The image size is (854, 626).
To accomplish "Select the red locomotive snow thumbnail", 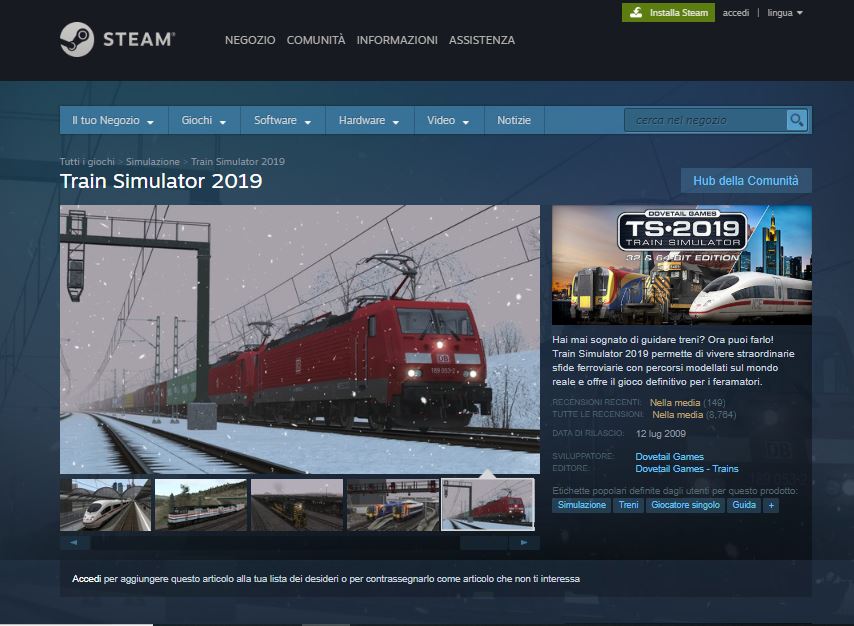I will [488, 505].
